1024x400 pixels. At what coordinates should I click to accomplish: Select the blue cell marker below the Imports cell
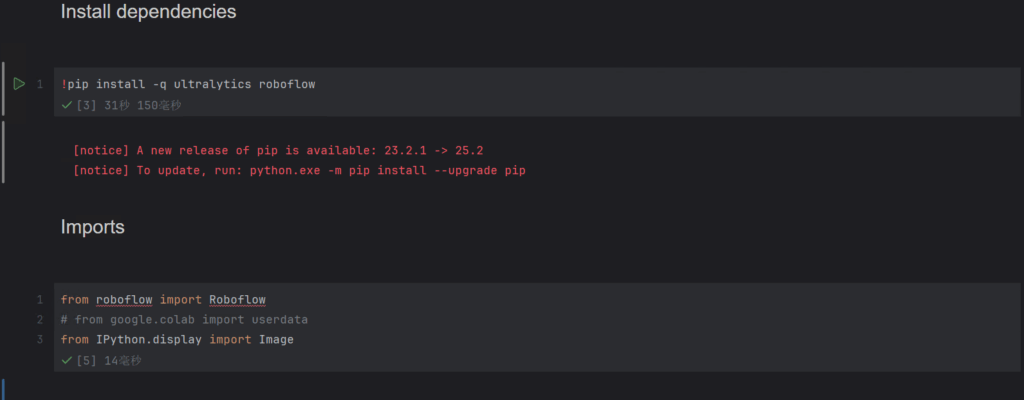[x=3, y=389]
